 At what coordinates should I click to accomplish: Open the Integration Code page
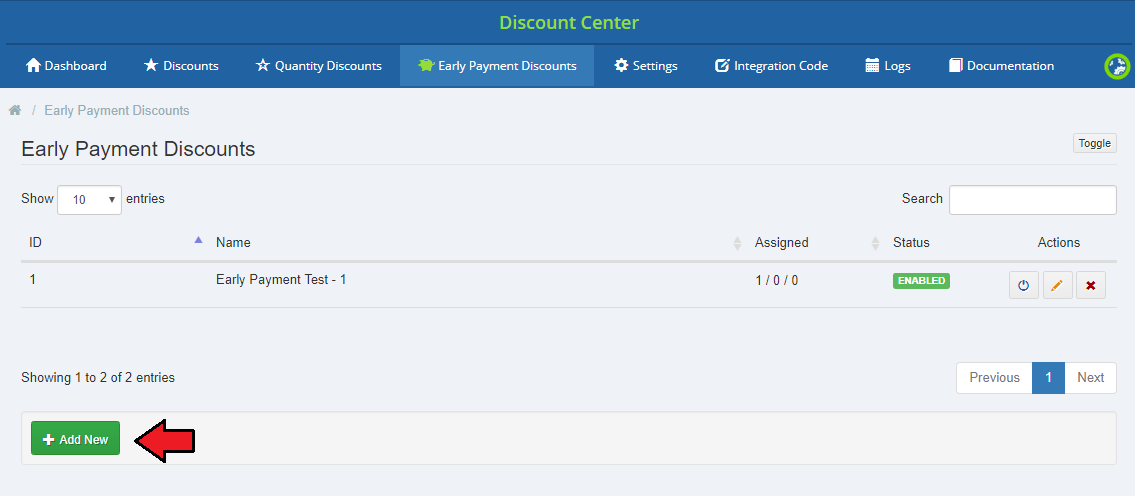coord(771,66)
